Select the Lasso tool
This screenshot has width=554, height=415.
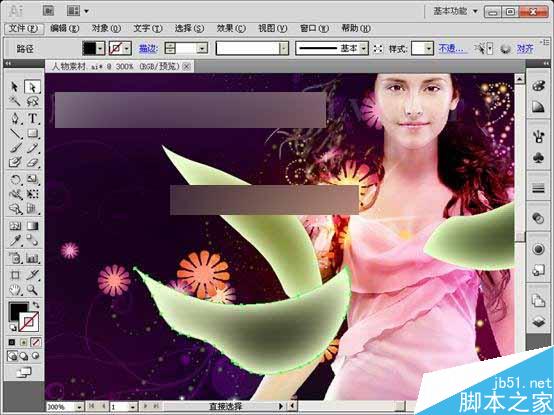click(32, 101)
